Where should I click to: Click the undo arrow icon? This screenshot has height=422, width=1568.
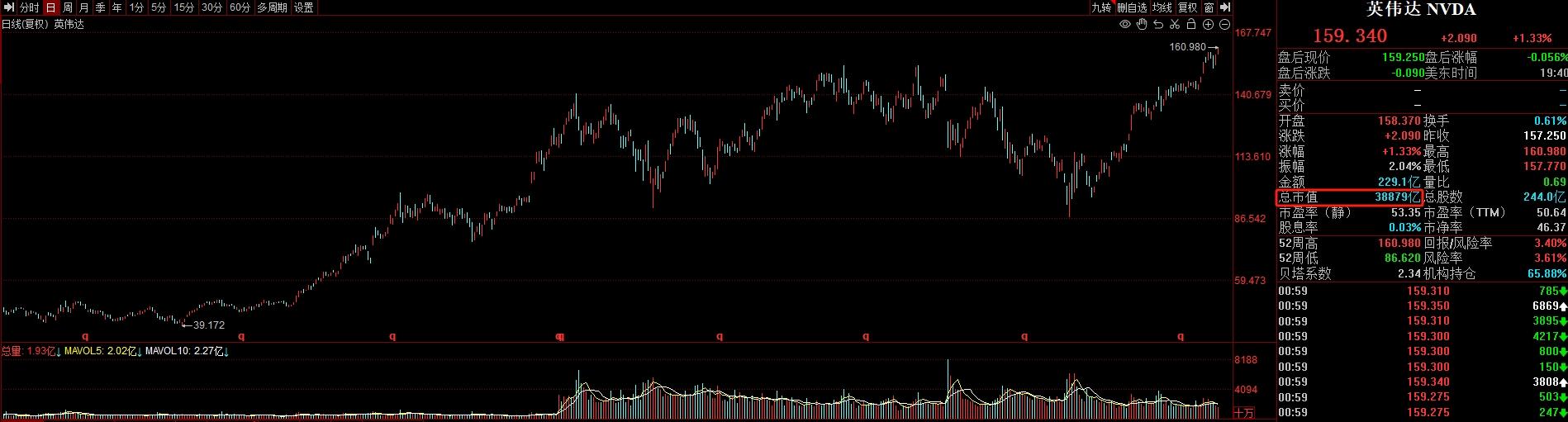(1158, 24)
